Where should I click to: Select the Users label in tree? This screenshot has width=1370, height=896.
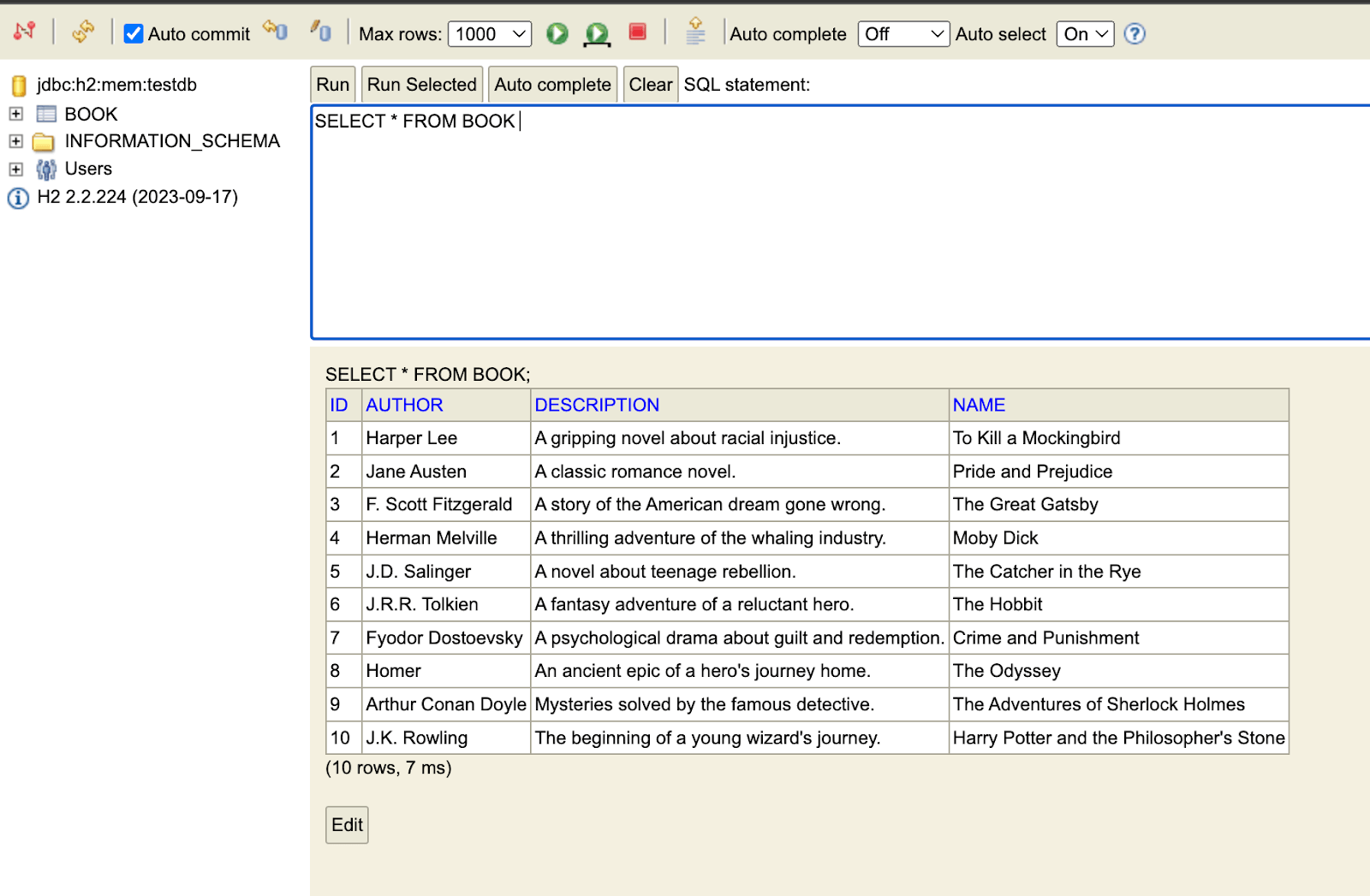pyautogui.click(x=88, y=169)
